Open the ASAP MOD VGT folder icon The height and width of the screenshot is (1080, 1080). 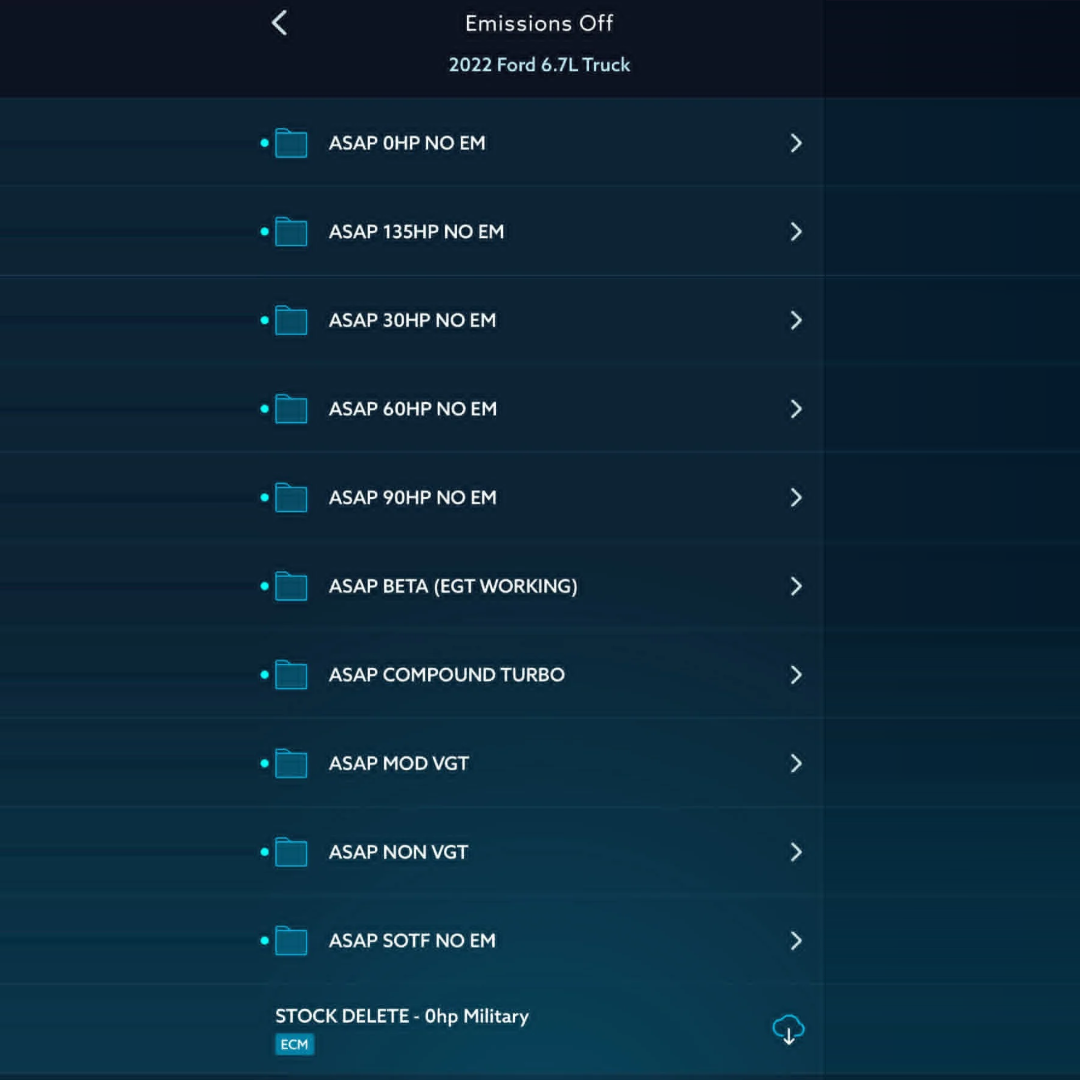[x=291, y=763]
